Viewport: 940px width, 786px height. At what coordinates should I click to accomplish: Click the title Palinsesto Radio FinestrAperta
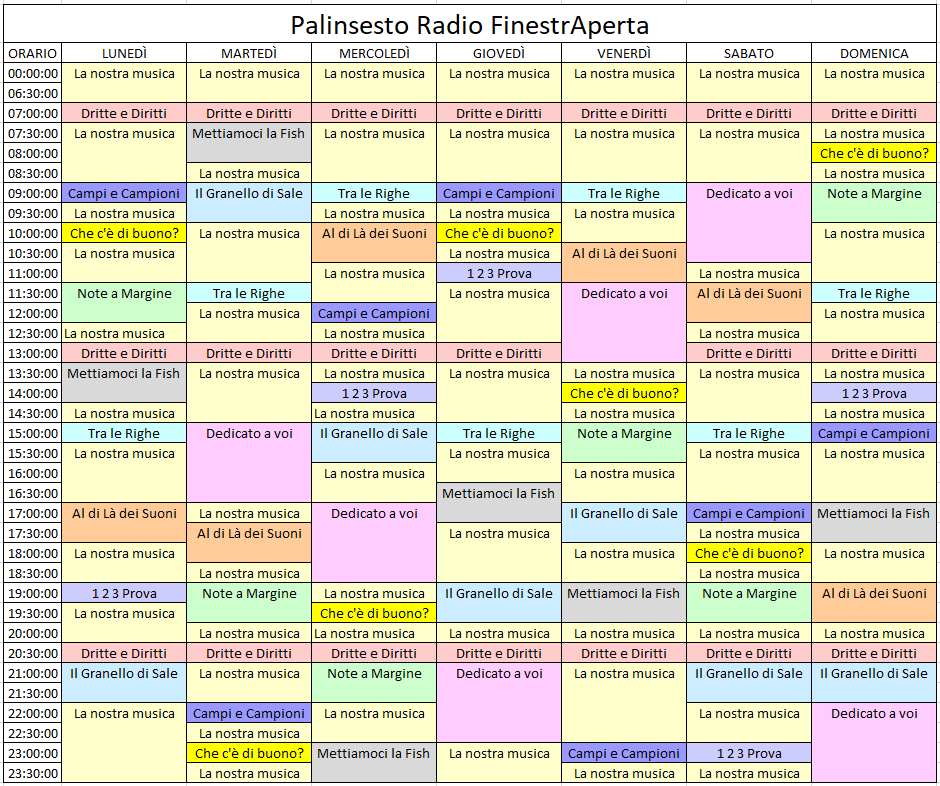(x=470, y=25)
